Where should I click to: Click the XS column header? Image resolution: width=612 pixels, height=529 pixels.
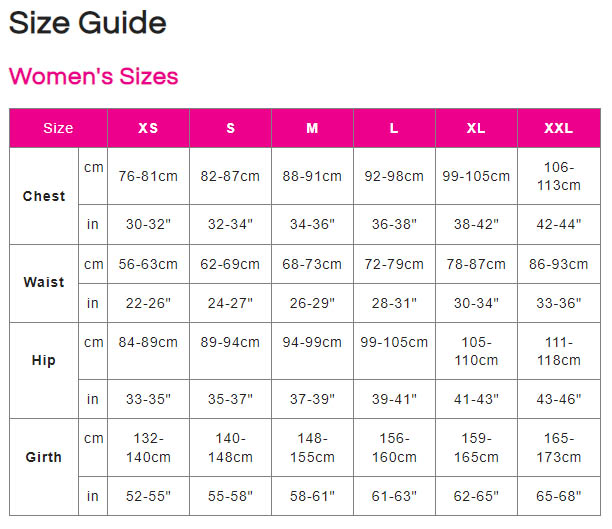tap(148, 128)
